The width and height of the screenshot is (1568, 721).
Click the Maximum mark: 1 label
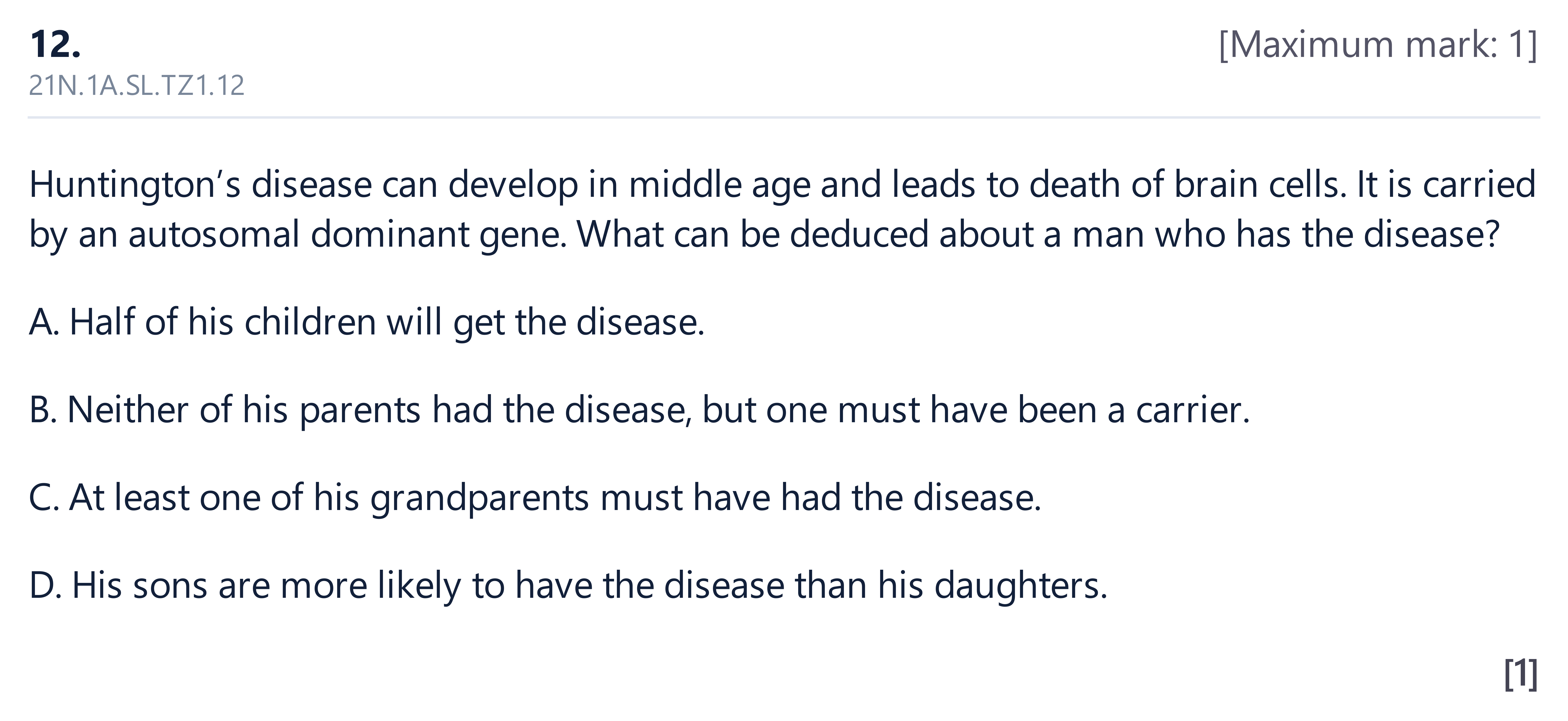[x=1378, y=45]
